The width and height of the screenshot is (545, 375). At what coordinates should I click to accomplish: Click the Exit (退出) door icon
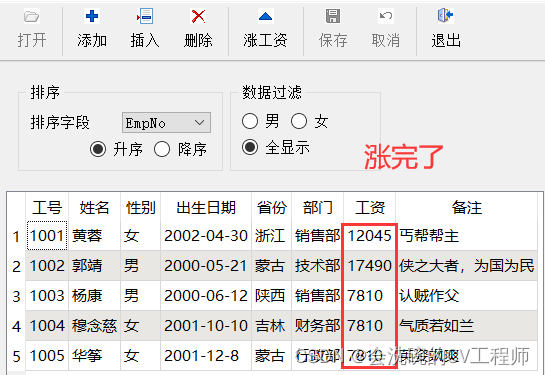(x=446, y=16)
